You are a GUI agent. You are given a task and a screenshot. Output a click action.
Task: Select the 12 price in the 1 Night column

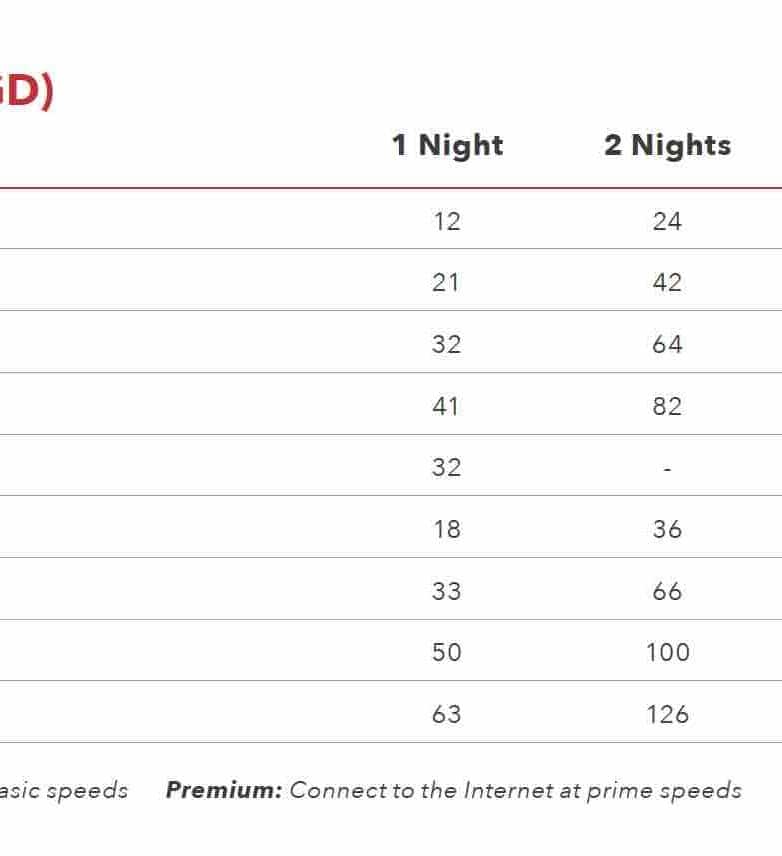tap(447, 221)
